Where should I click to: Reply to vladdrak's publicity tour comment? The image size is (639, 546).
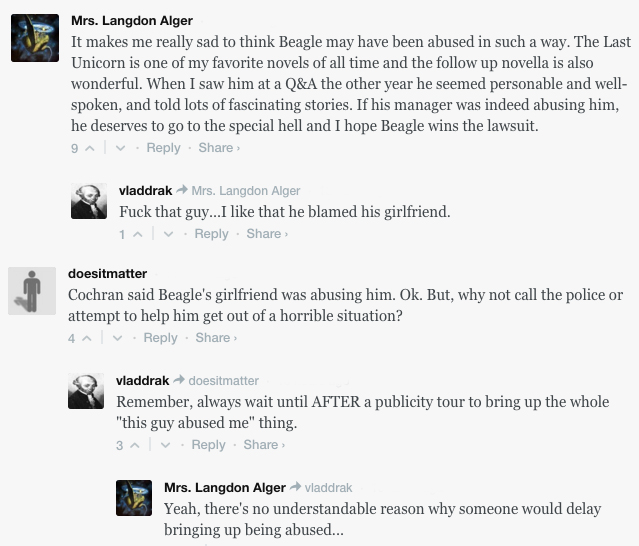[x=209, y=445]
